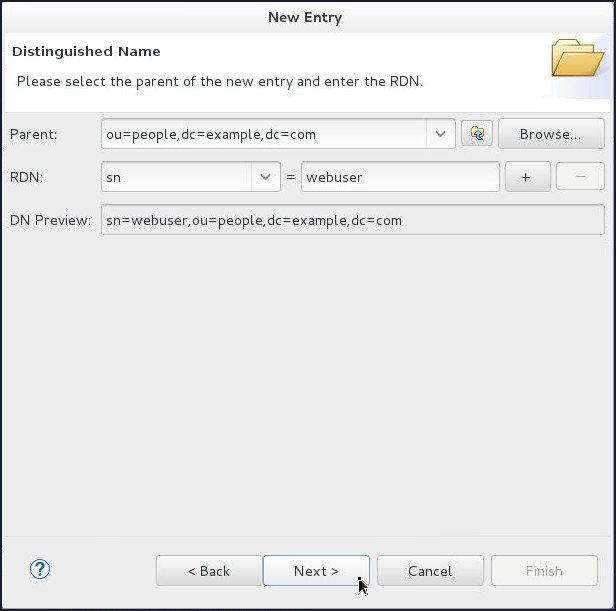This screenshot has height=611, width=616.
Task: Proceed with the 'Next >' button
Action: click(x=316, y=571)
